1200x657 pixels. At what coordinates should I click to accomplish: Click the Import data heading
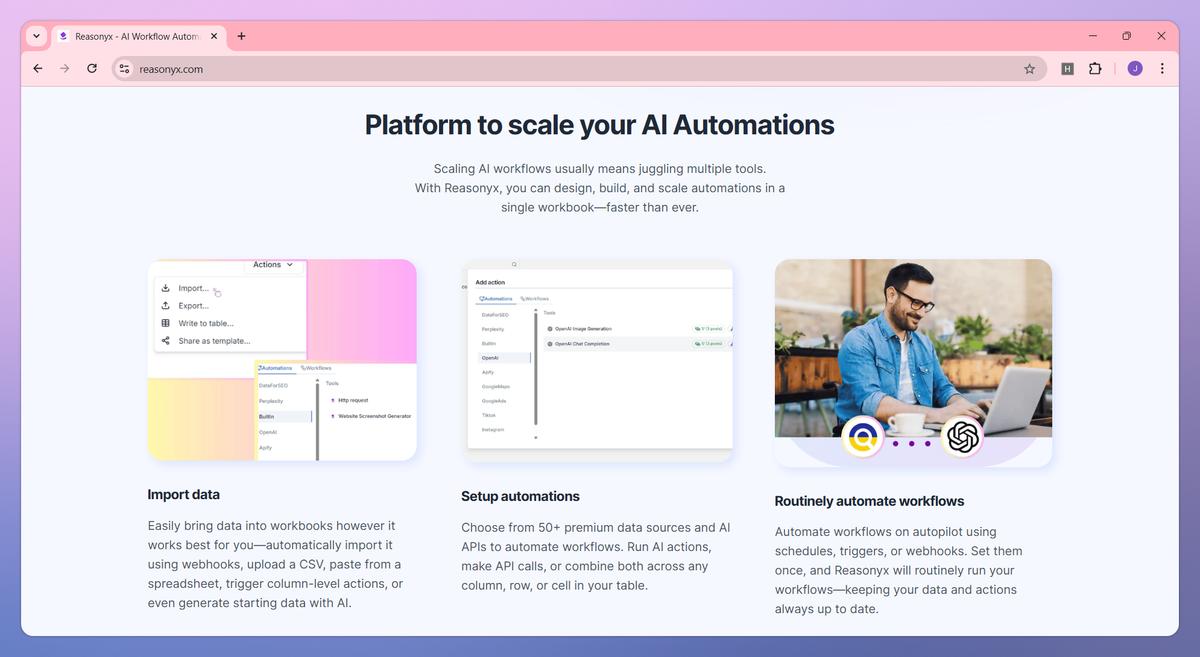tap(184, 495)
